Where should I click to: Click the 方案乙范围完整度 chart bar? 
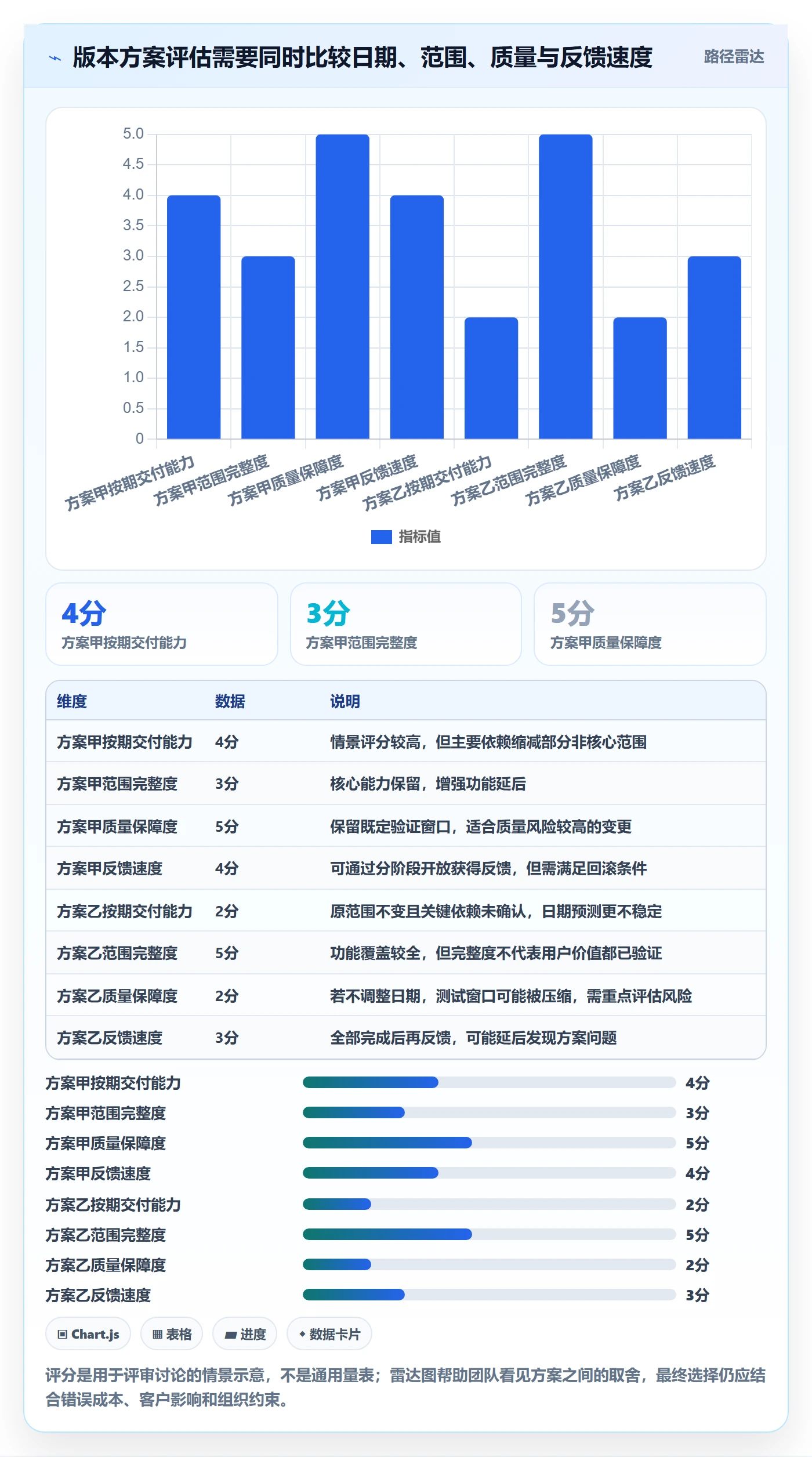[x=565, y=287]
